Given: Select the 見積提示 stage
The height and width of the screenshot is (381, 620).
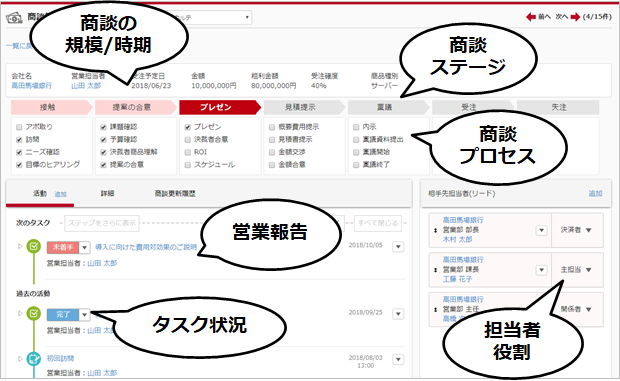Looking at the screenshot, I should 304,107.
